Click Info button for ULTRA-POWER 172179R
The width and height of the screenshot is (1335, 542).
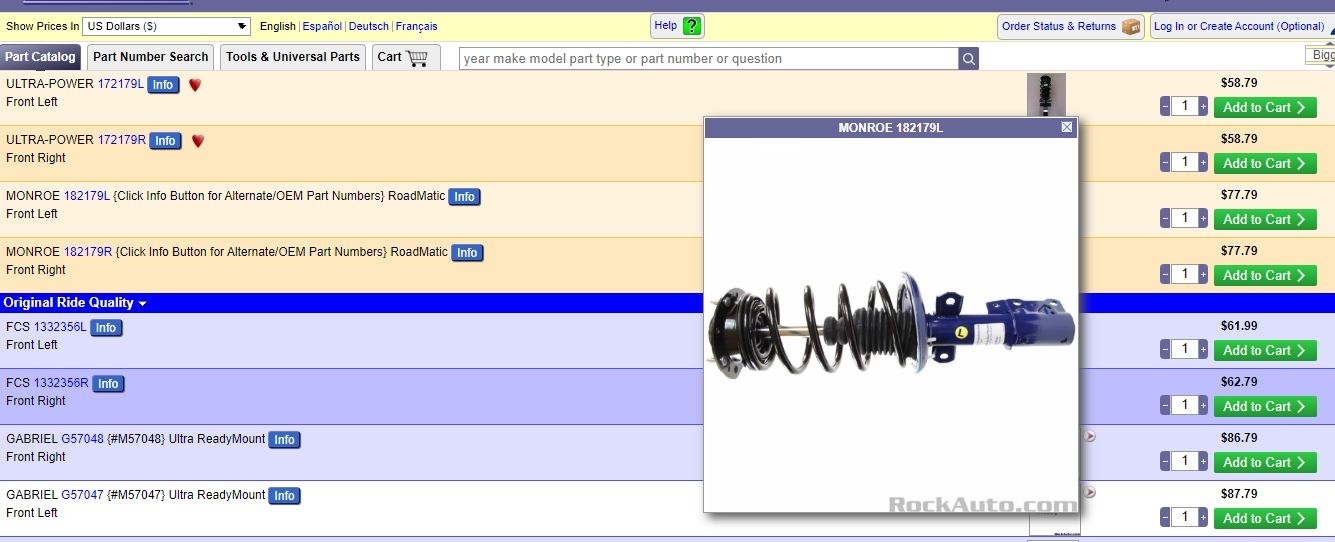coord(166,141)
